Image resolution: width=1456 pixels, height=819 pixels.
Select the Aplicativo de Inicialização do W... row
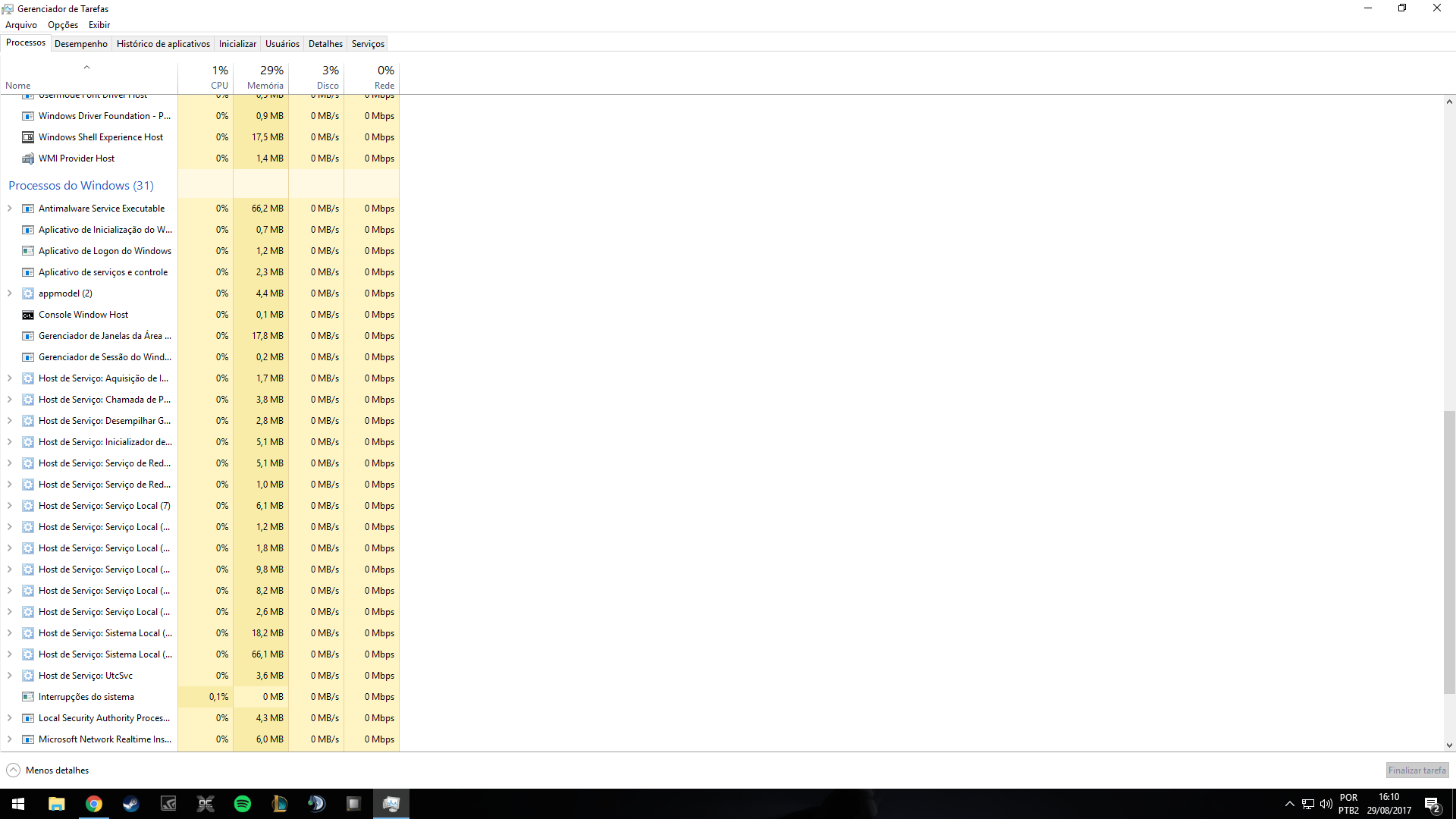[x=199, y=230]
